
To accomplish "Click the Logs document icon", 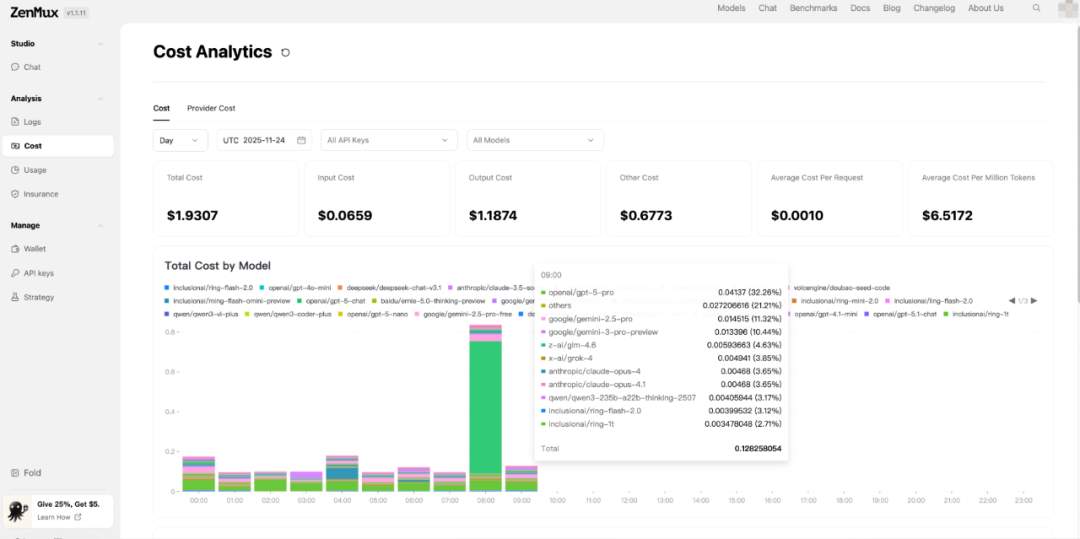I will (16, 122).
